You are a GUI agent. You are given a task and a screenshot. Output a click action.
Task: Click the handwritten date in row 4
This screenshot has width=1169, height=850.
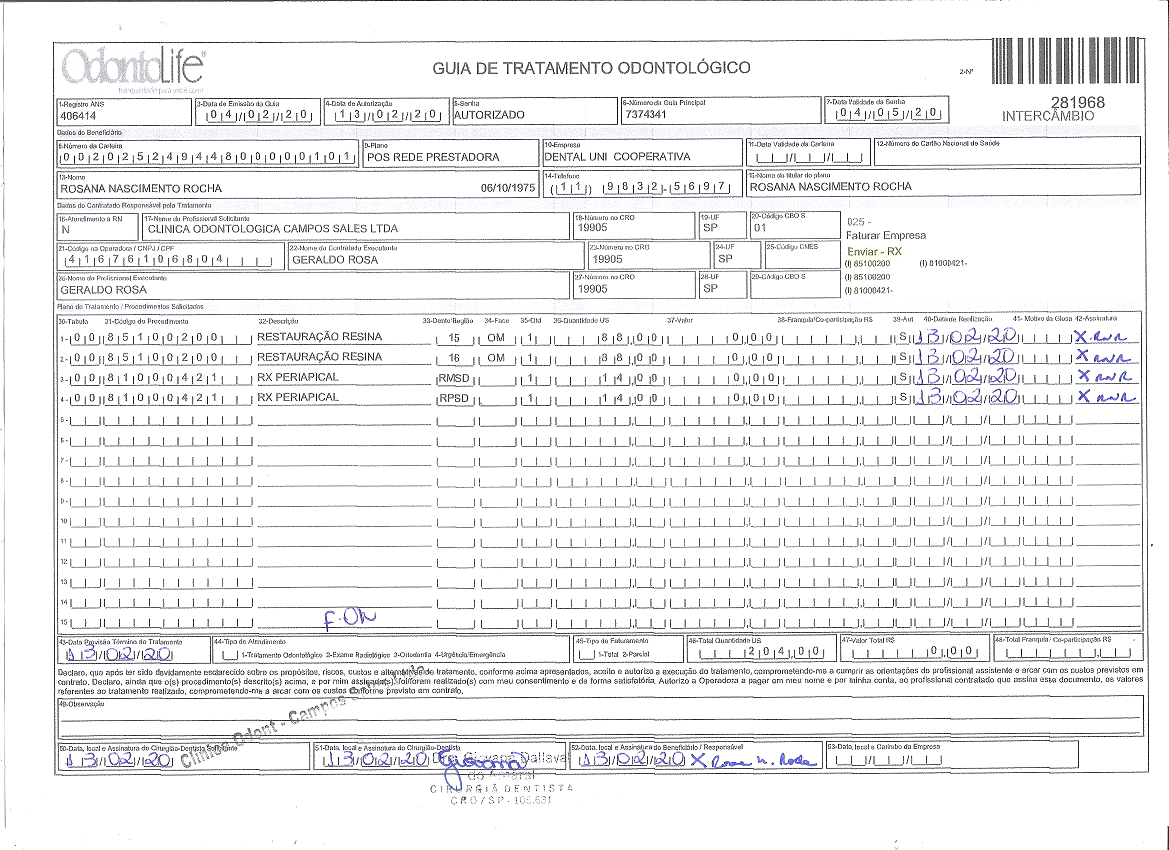pos(967,397)
